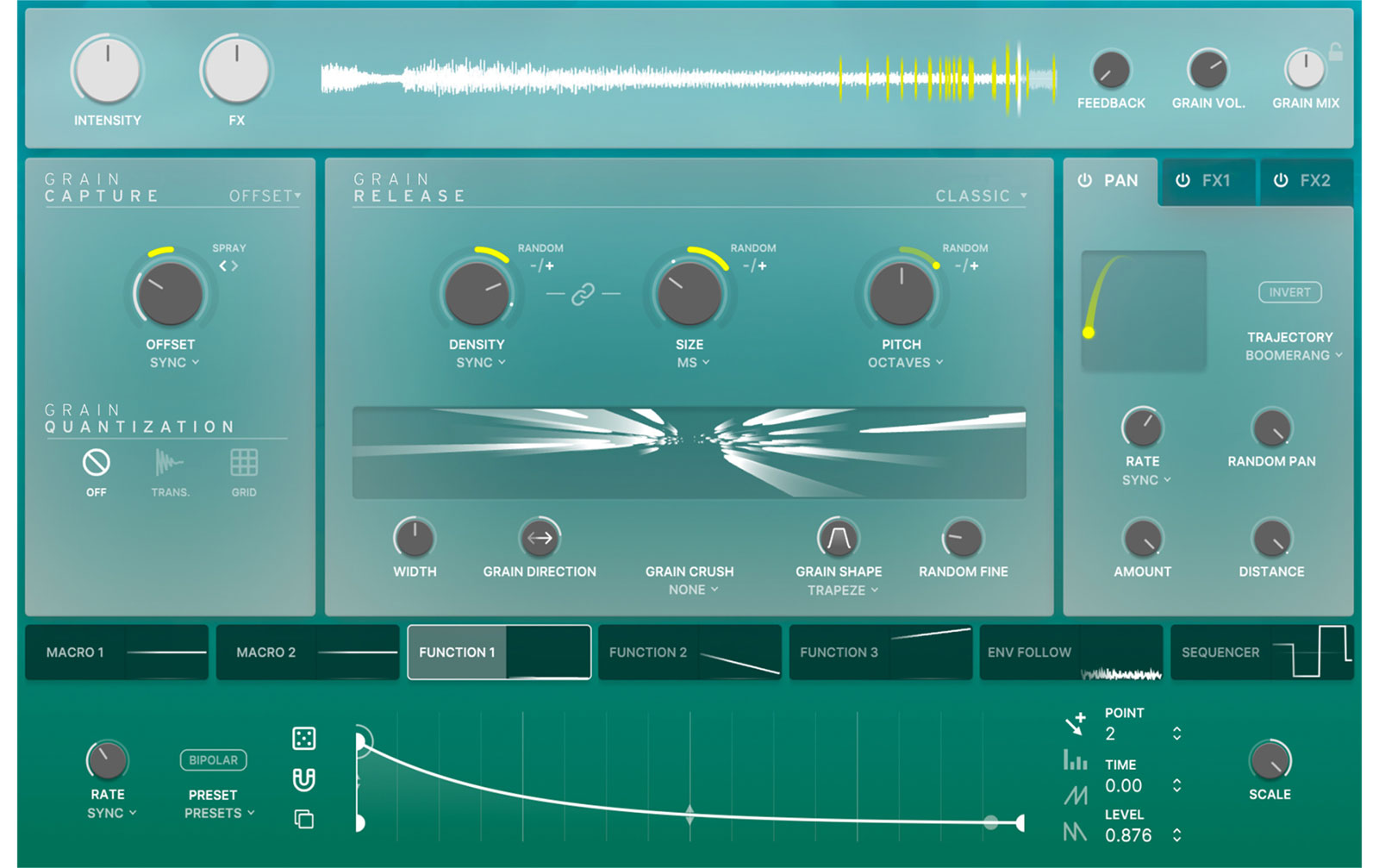Screen dimensions: 1379x868
Task: Click the Level value stepper arrows
Action: (x=1176, y=835)
